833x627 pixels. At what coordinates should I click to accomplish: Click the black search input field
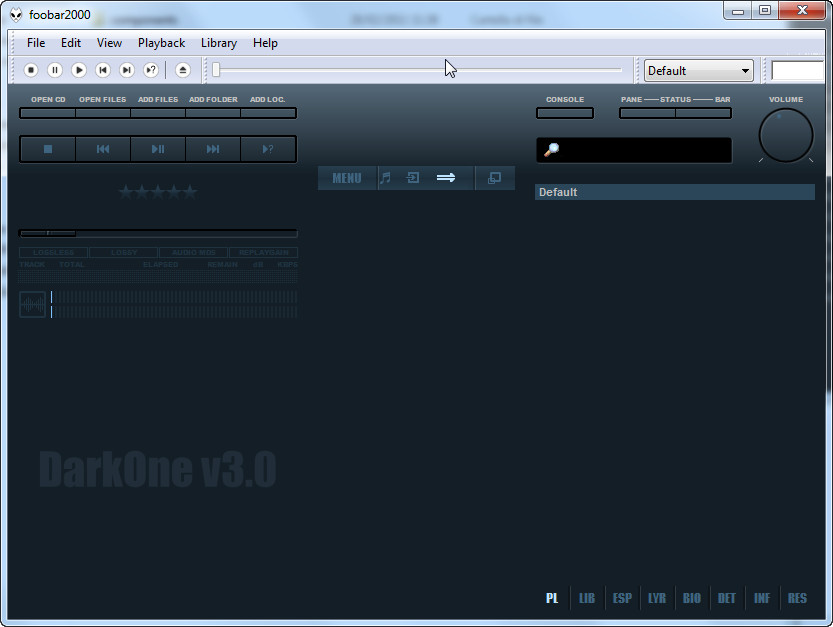[634, 150]
